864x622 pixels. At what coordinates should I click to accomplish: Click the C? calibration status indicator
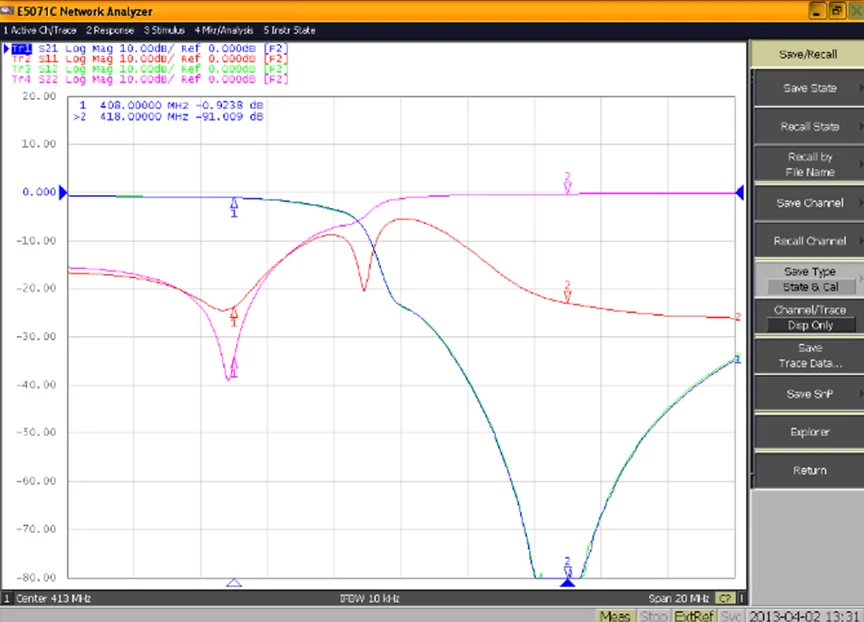pyautogui.click(x=723, y=598)
